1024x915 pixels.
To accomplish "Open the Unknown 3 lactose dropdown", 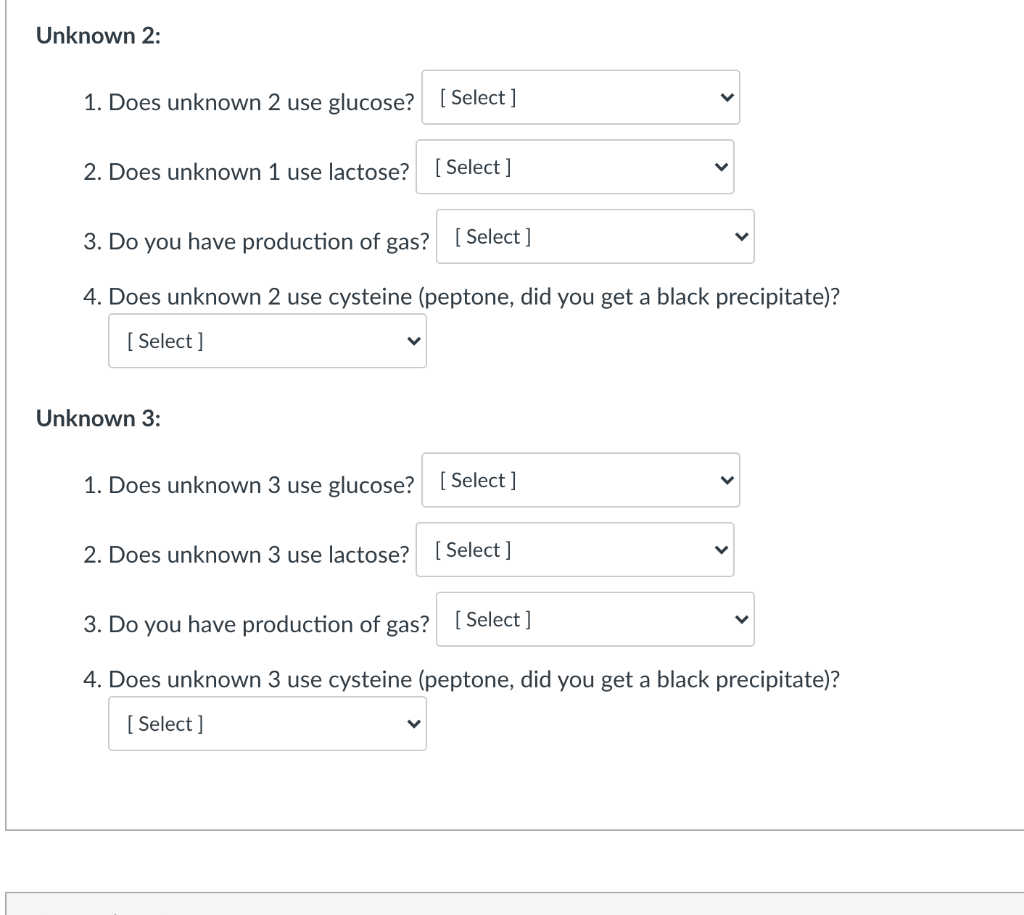I will point(574,550).
